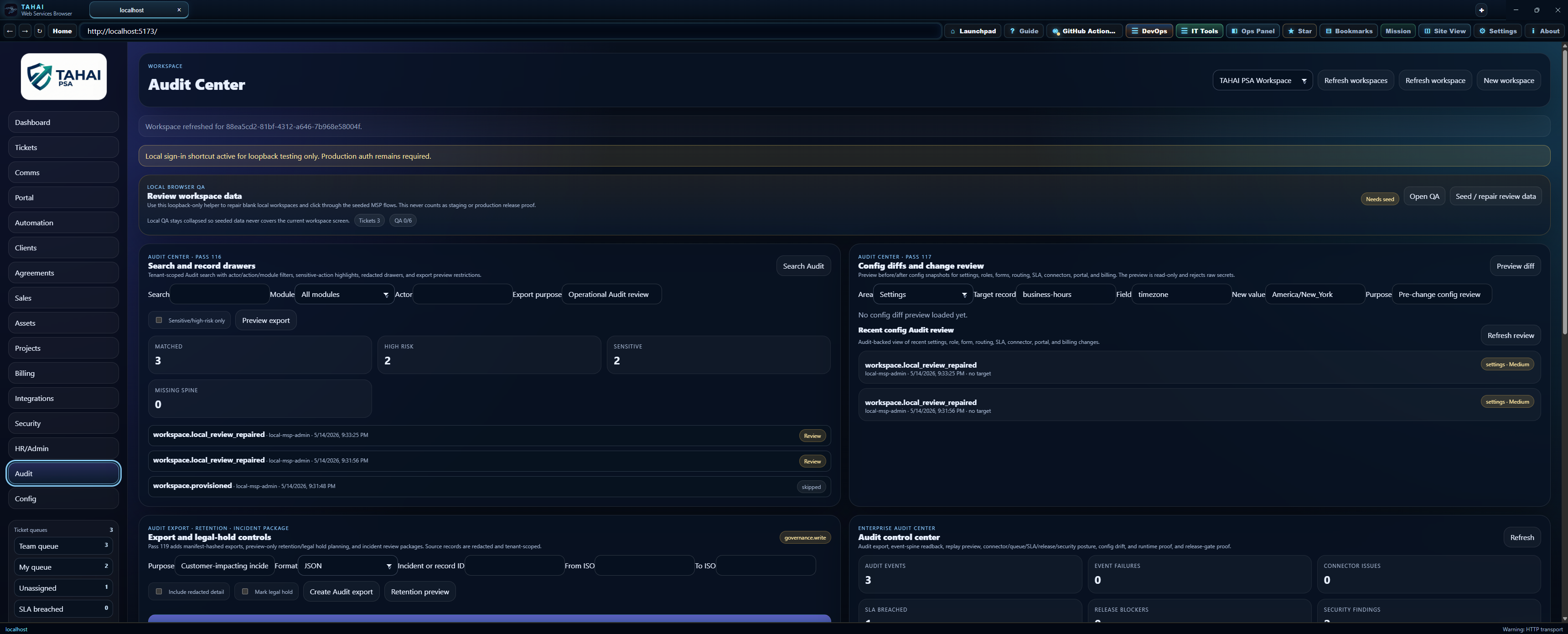Image resolution: width=1568 pixels, height=634 pixels.
Task: Expand the All modules dropdown
Action: 345,294
